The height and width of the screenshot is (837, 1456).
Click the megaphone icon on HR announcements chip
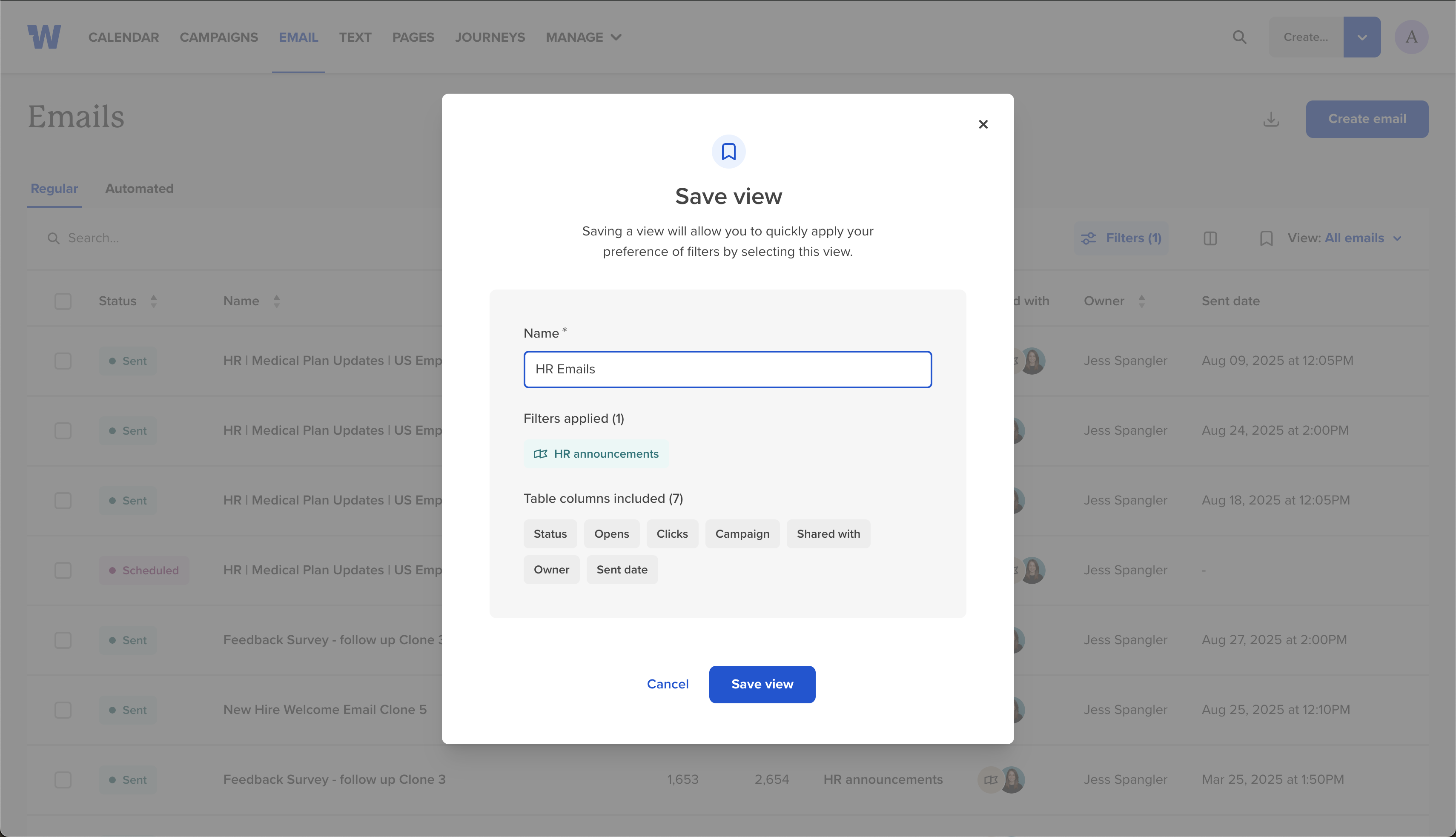[541, 453]
